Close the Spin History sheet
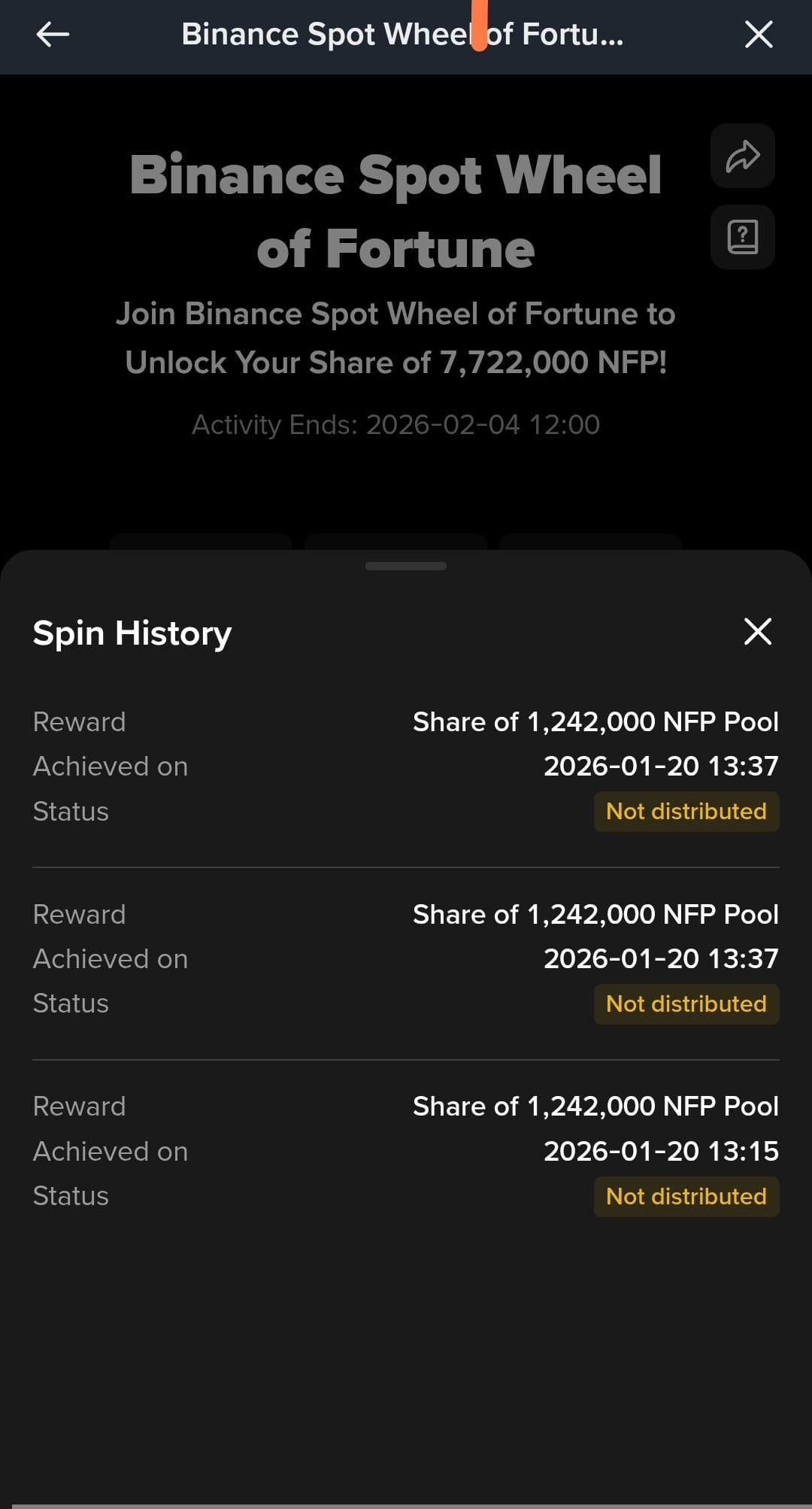This screenshot has width=812, height=1509. coord(758,632)
